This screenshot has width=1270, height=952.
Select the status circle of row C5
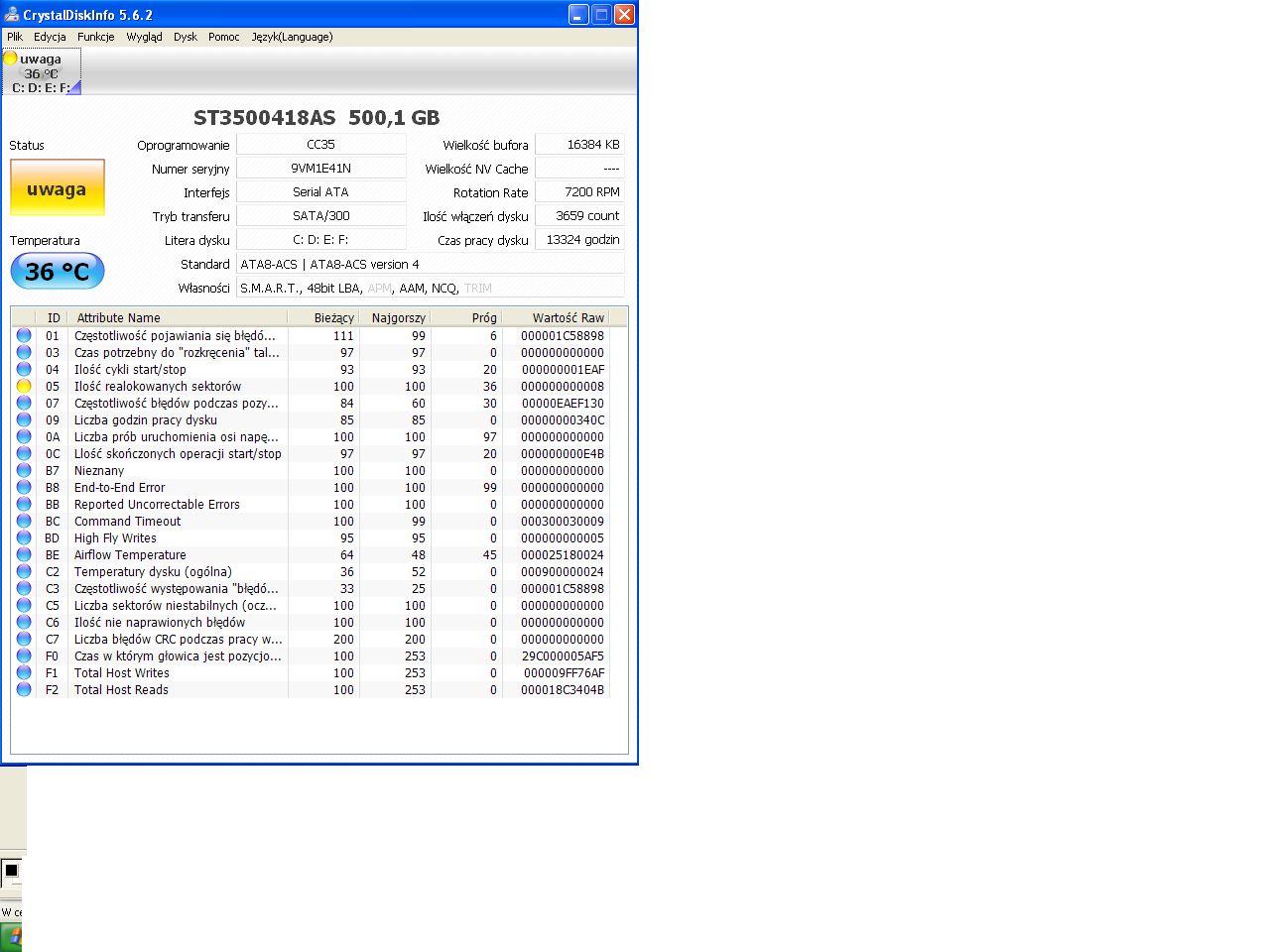(x=24, y=606)
